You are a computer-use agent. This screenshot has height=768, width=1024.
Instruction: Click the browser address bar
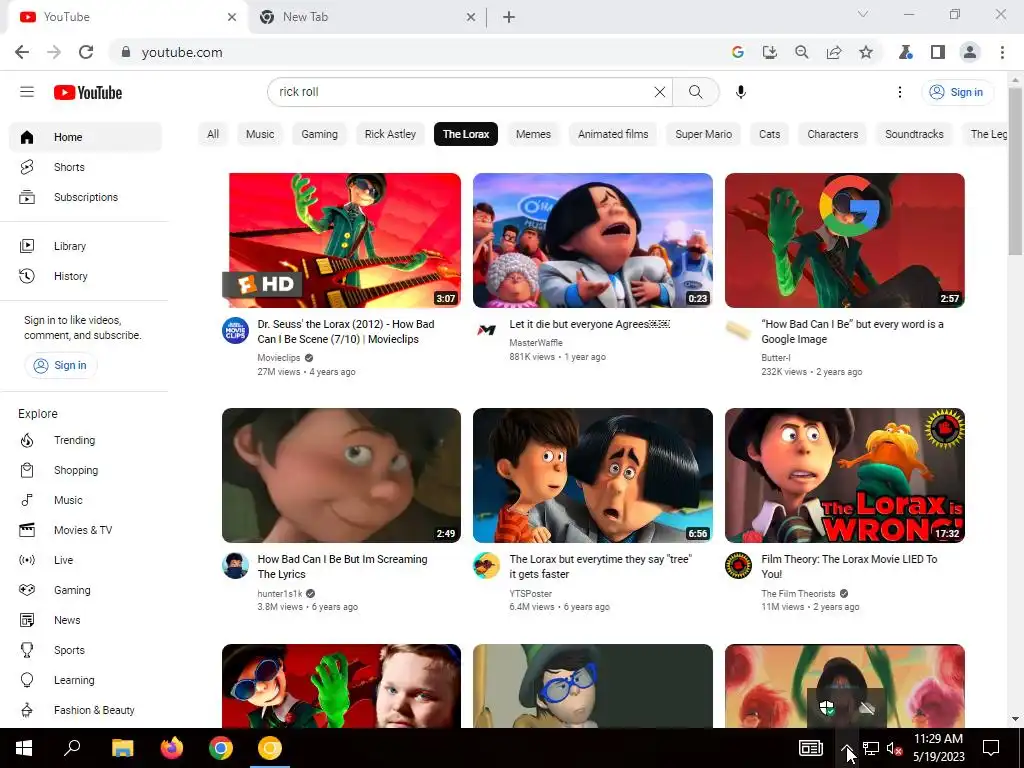418,52
